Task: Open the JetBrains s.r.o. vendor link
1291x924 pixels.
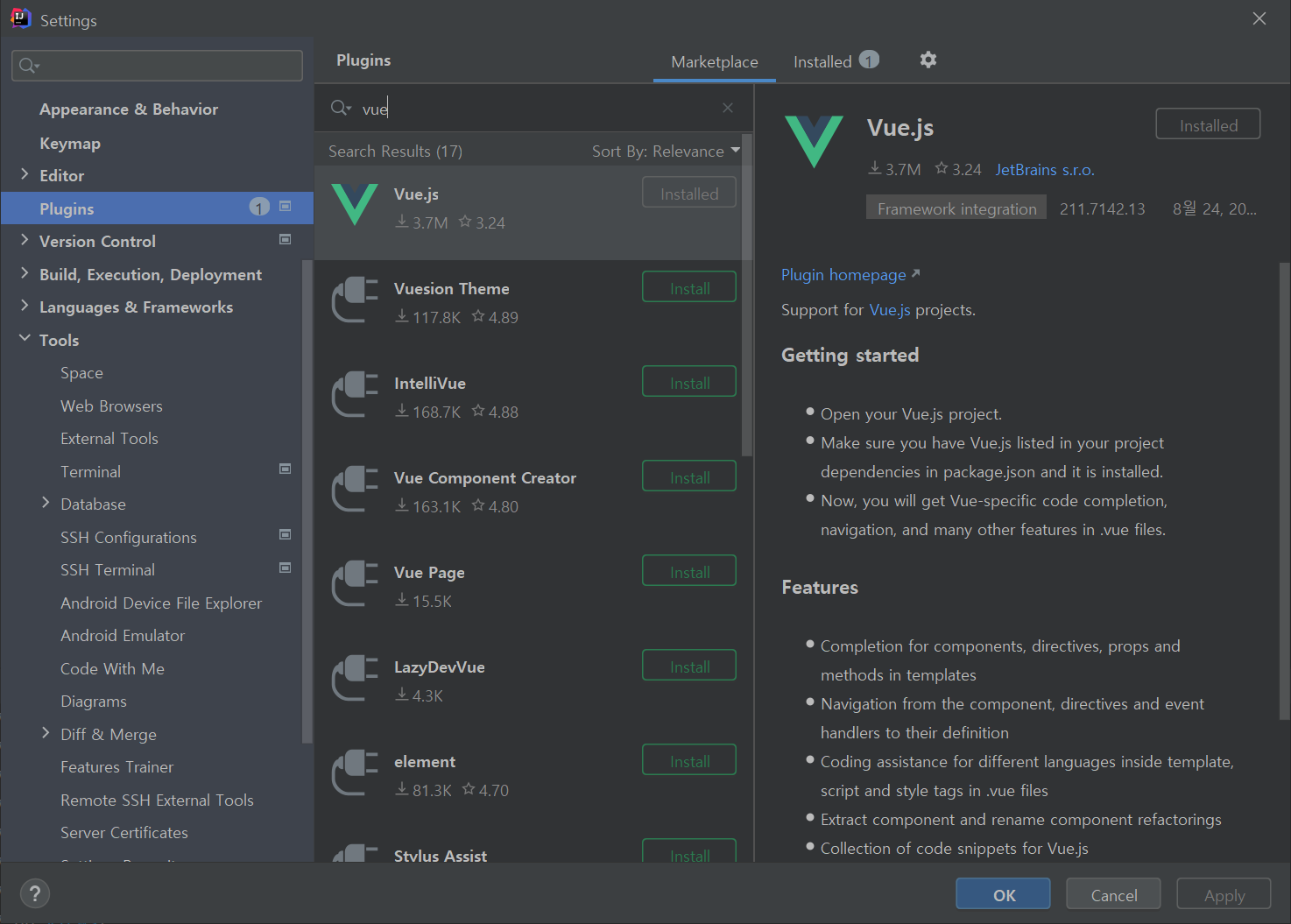Action: (1045, 169)
